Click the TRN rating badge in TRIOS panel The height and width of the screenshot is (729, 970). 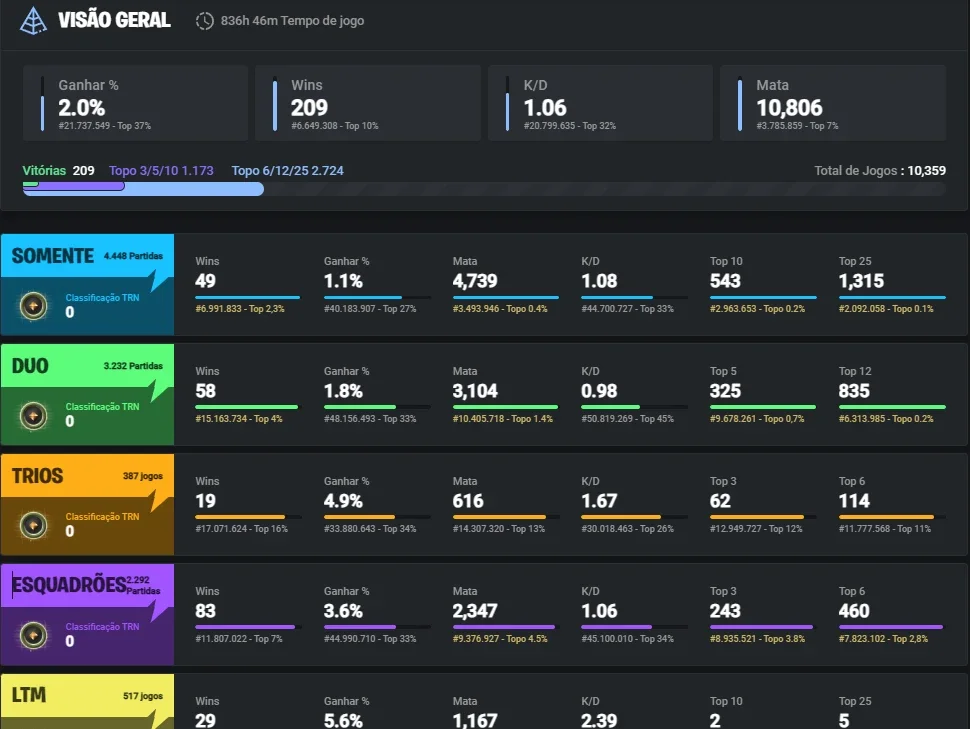point(33,525)
